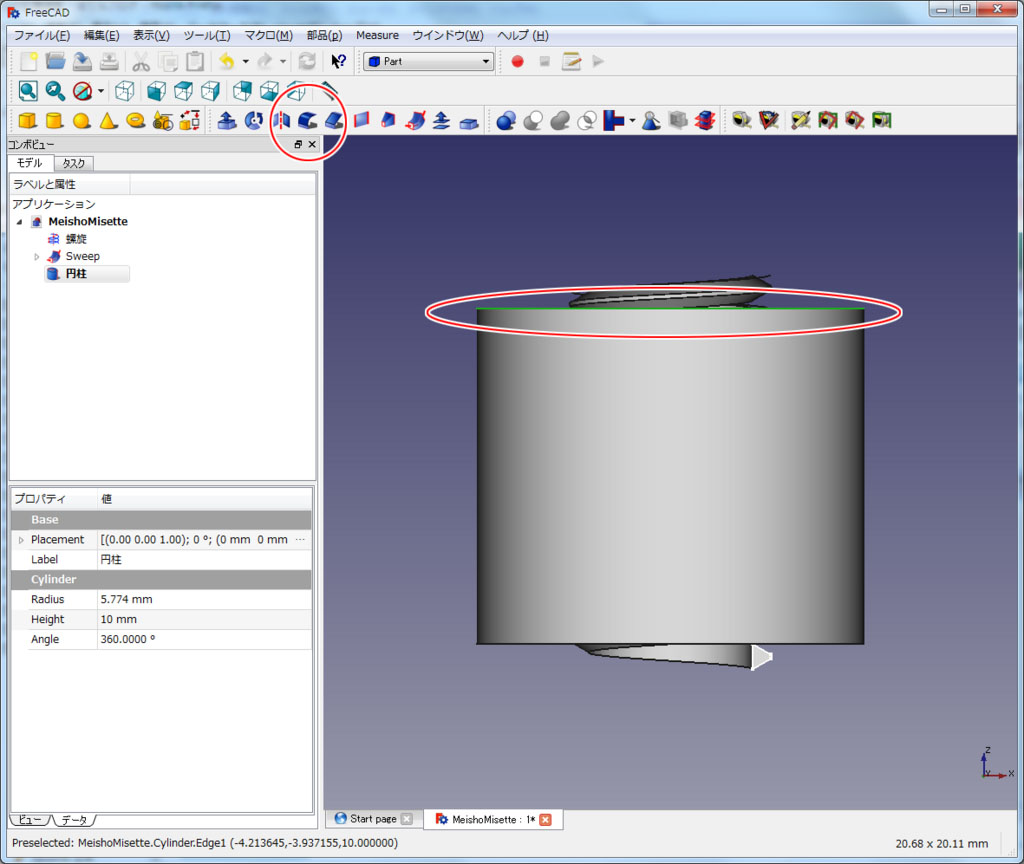The width and height of the screenshot is (1024, 864).
Task: Click the Thickness tool icon
Action: click(x=469, y=121)
